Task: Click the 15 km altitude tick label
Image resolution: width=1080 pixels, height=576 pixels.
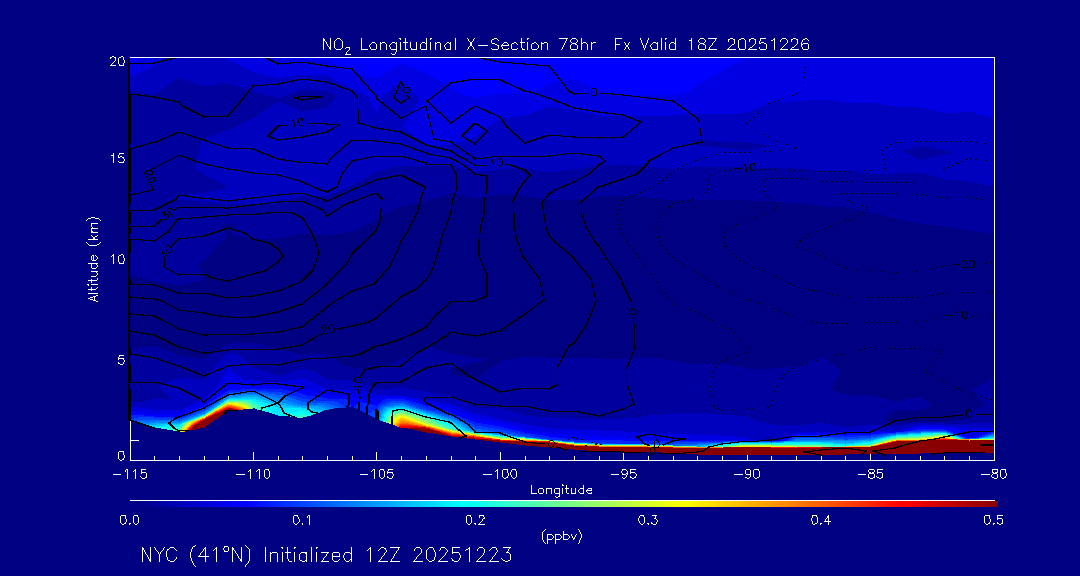Action: [115, 158]
